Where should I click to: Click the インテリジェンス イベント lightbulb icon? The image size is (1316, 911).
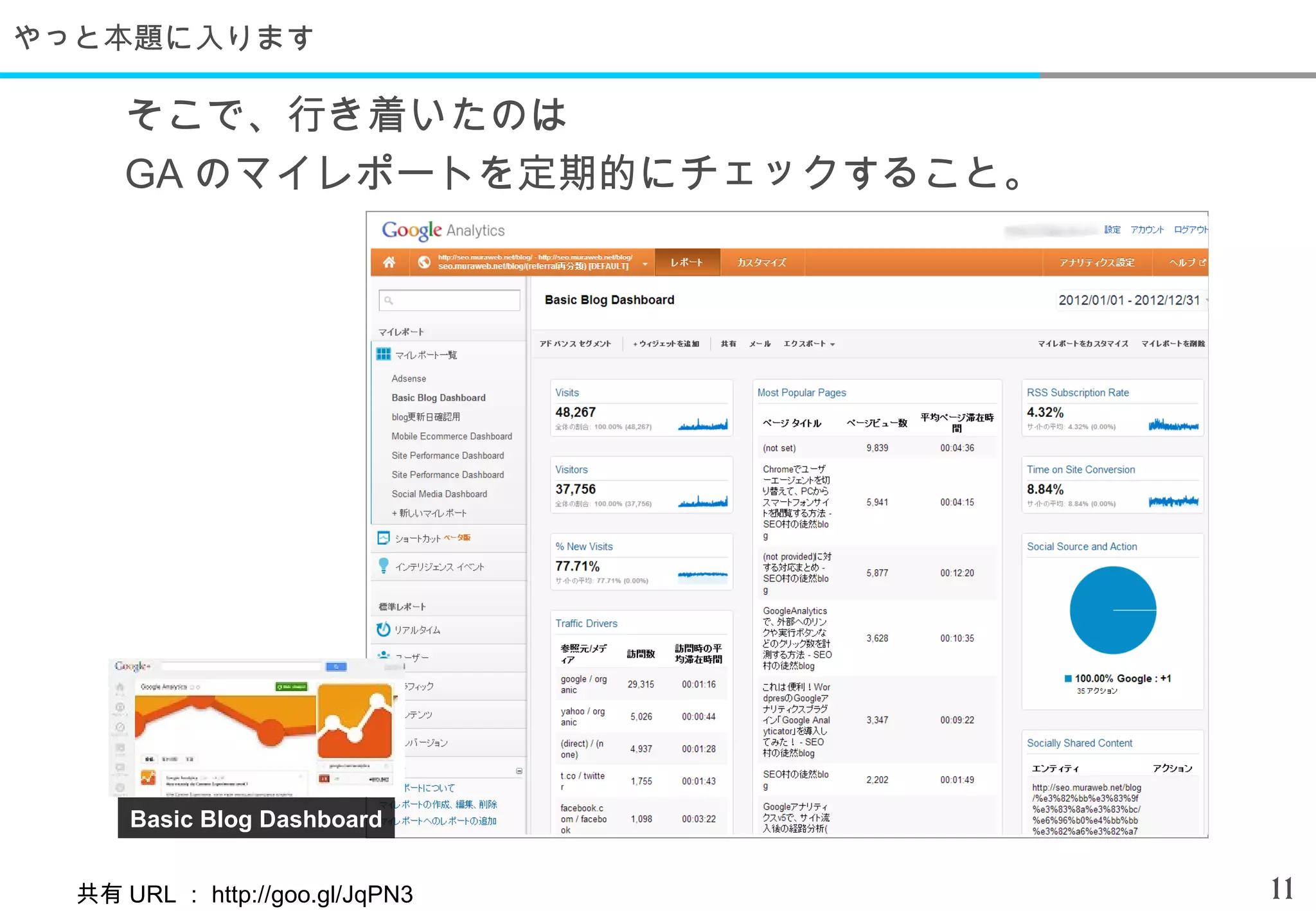(x=384, y=565)
